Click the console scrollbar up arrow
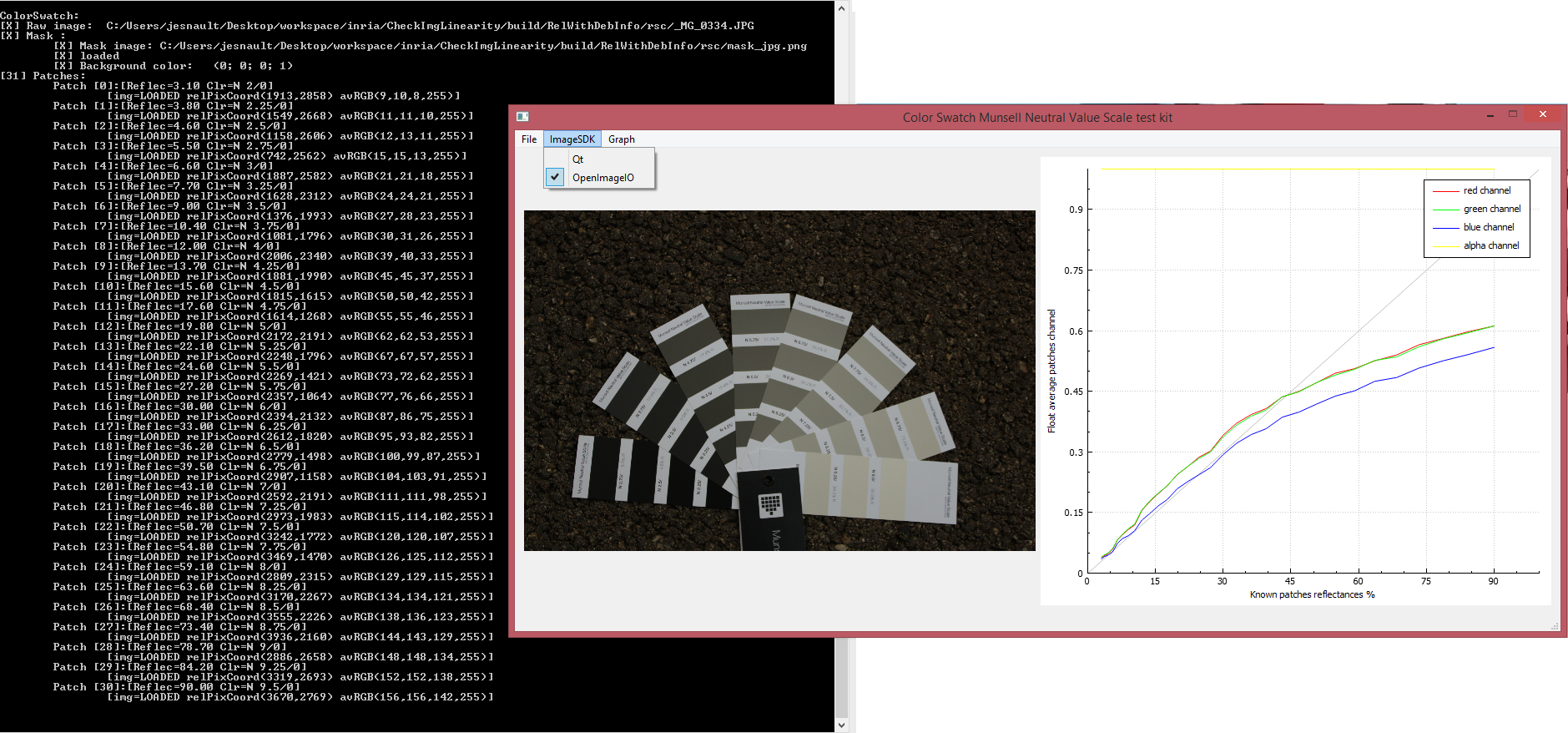This screenshot has height=733, width=1568. (841, 8)
